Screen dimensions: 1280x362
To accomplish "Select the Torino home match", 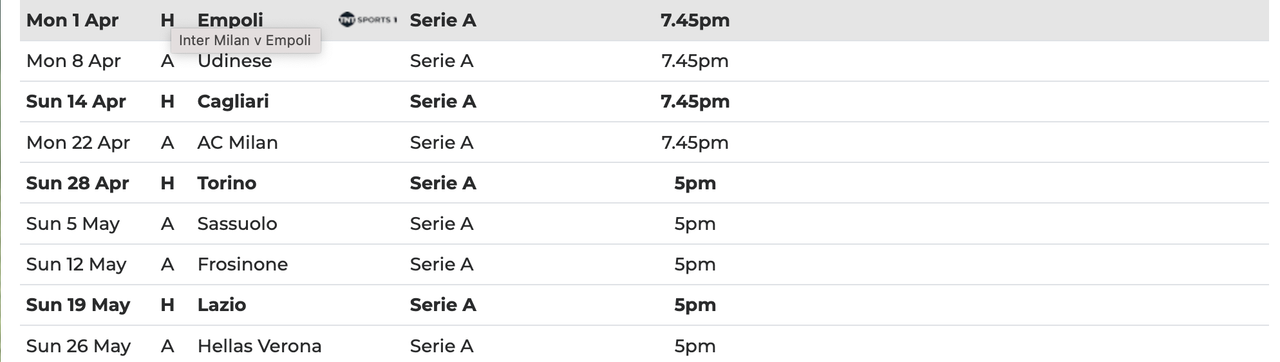I will (x=227, y=183).
